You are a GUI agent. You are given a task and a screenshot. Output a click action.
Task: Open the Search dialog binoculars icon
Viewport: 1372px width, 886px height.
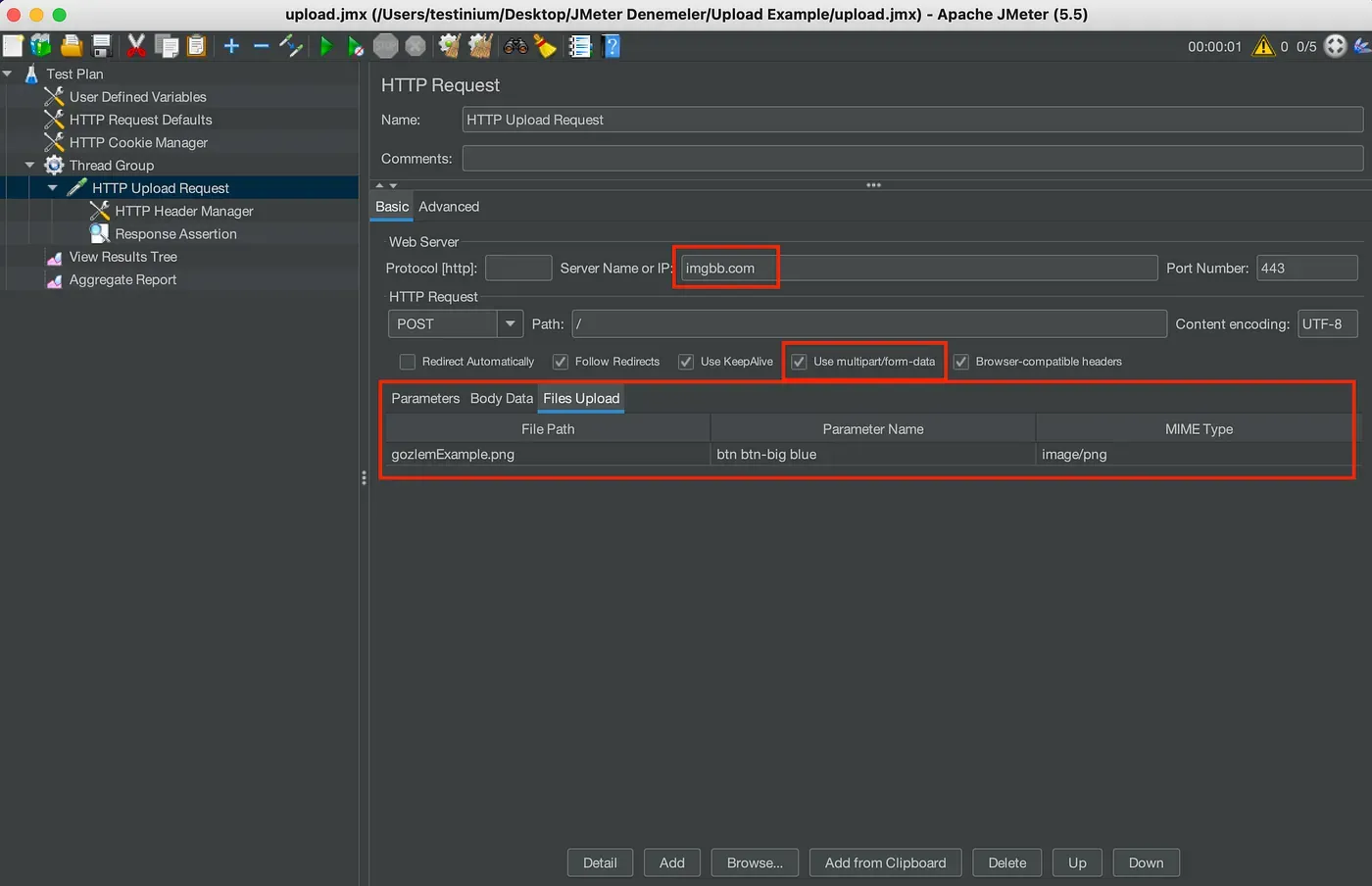pyautogui.click(x=515, y=46)
